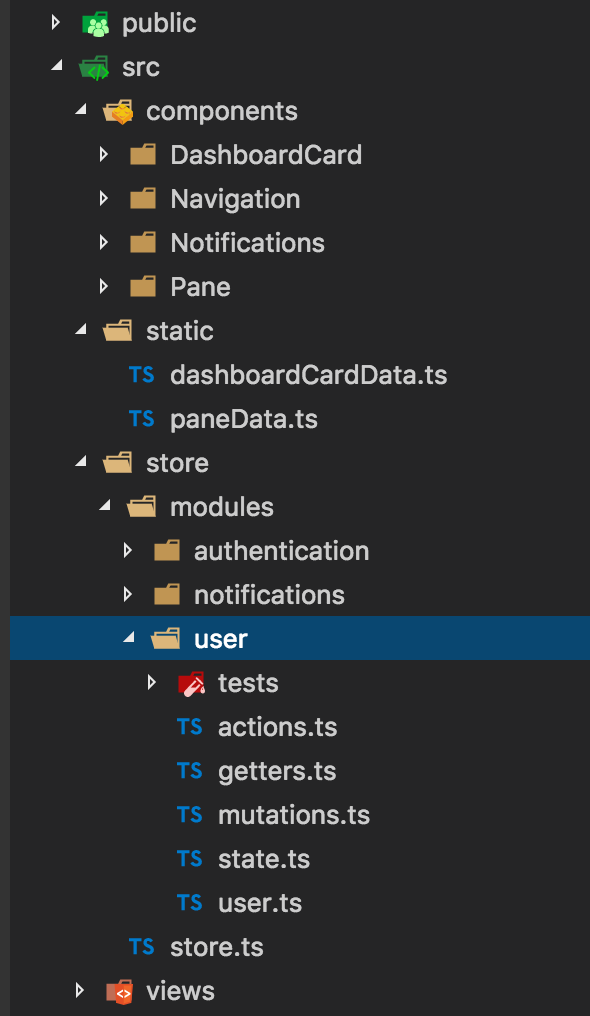
Task: Expand the views folder arrow
Action: pyautogui.click(x=80, y=990)
